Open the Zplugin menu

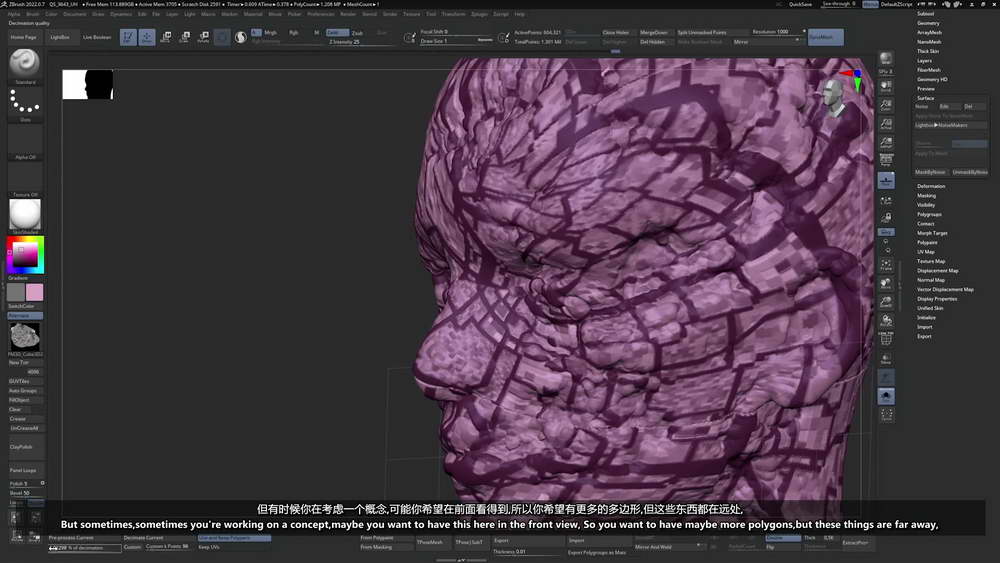click(479, 14)
